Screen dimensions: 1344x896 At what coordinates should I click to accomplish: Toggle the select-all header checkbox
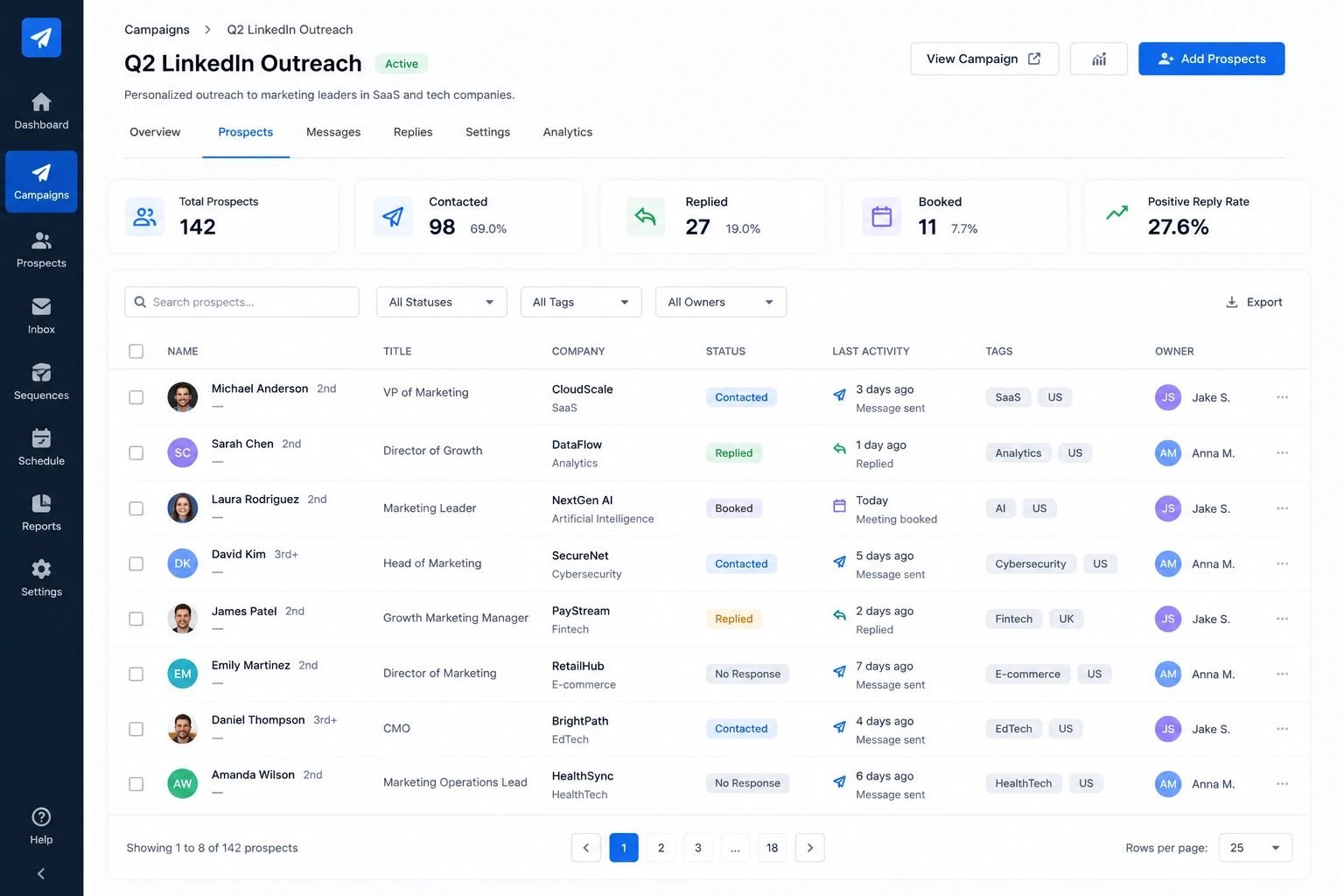click(x=136, y=351)
